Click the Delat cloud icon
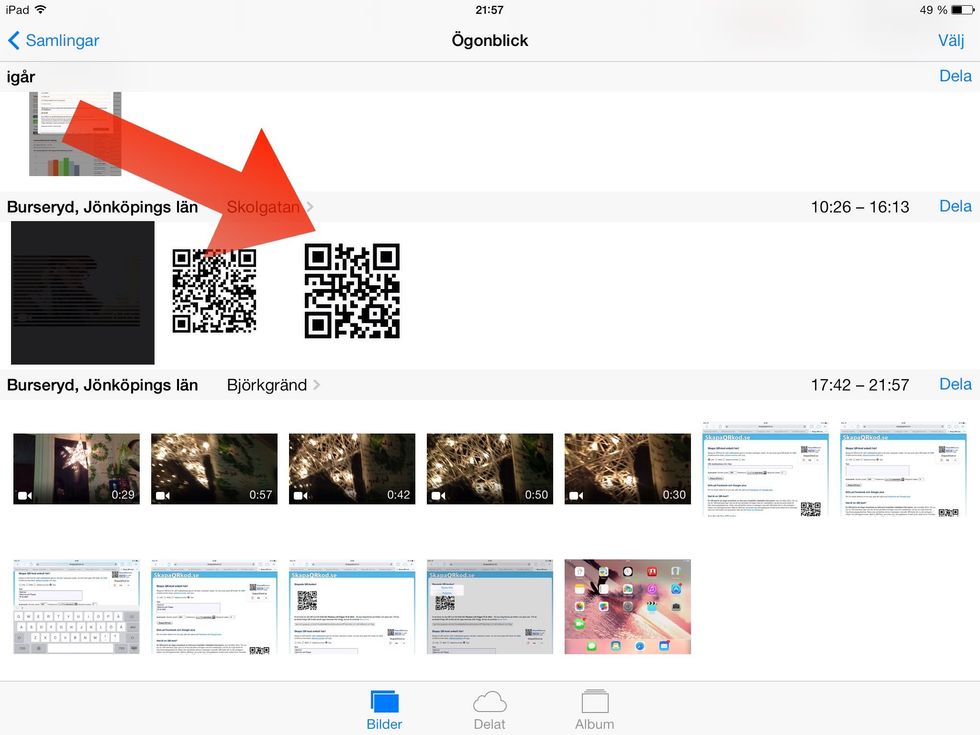 (489, 702)
